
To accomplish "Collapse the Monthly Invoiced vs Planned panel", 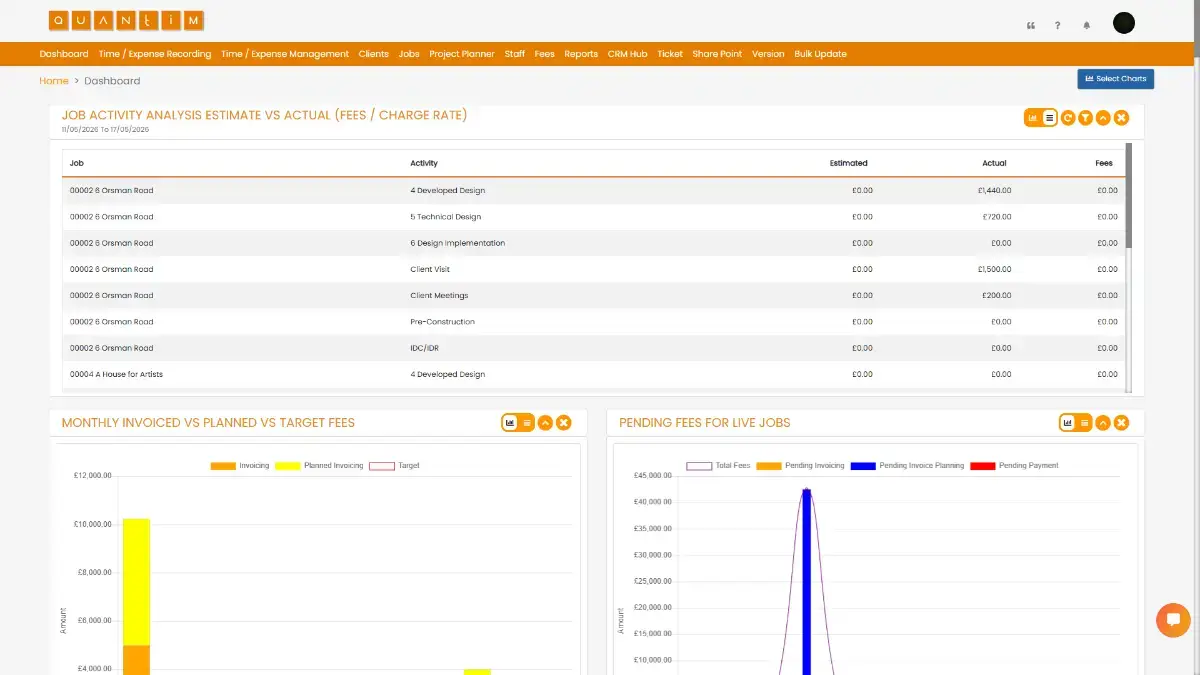I will pyautogui.click(x=545, y=423).
